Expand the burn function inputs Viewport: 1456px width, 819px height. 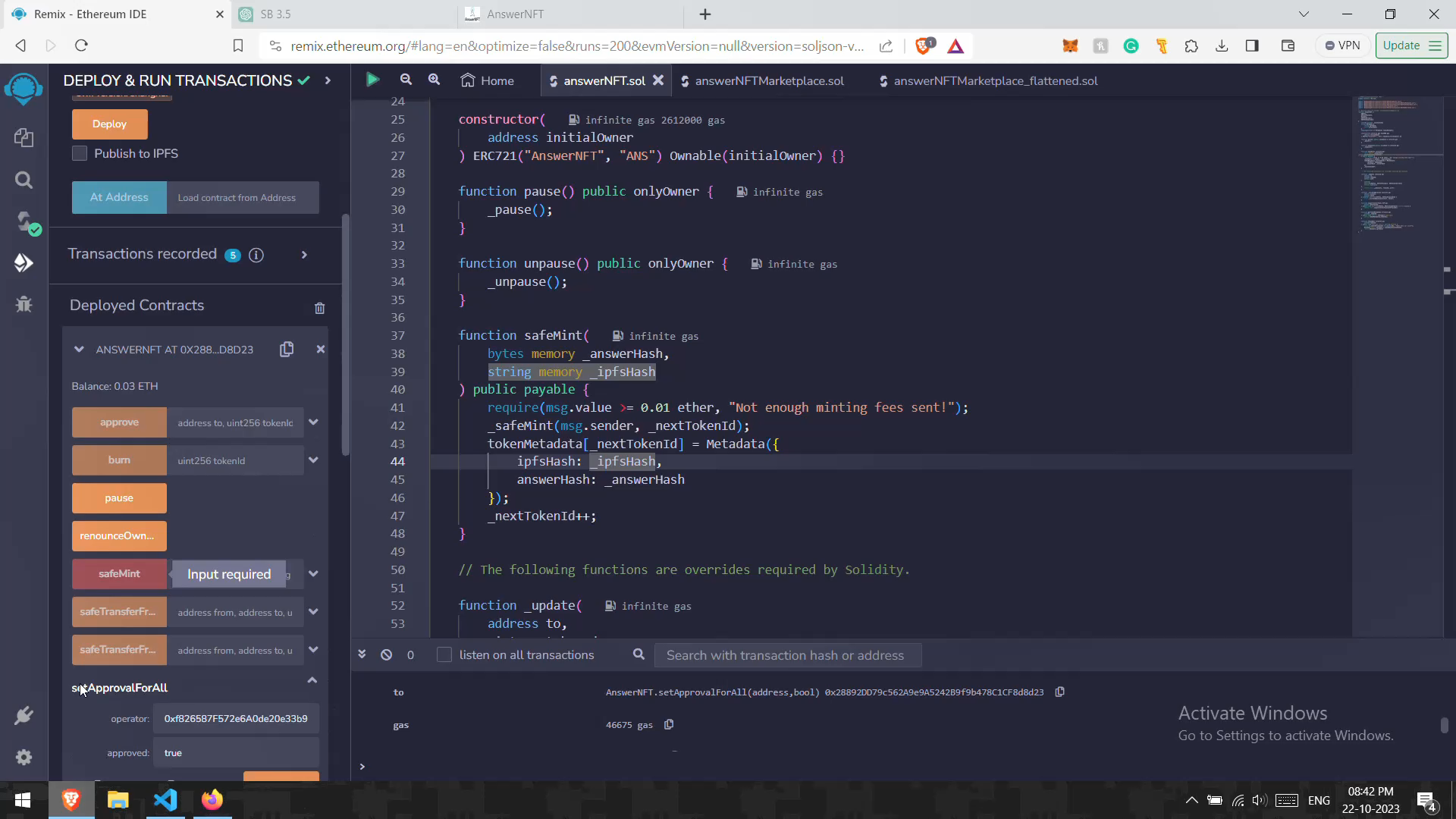tap(313, 460)
